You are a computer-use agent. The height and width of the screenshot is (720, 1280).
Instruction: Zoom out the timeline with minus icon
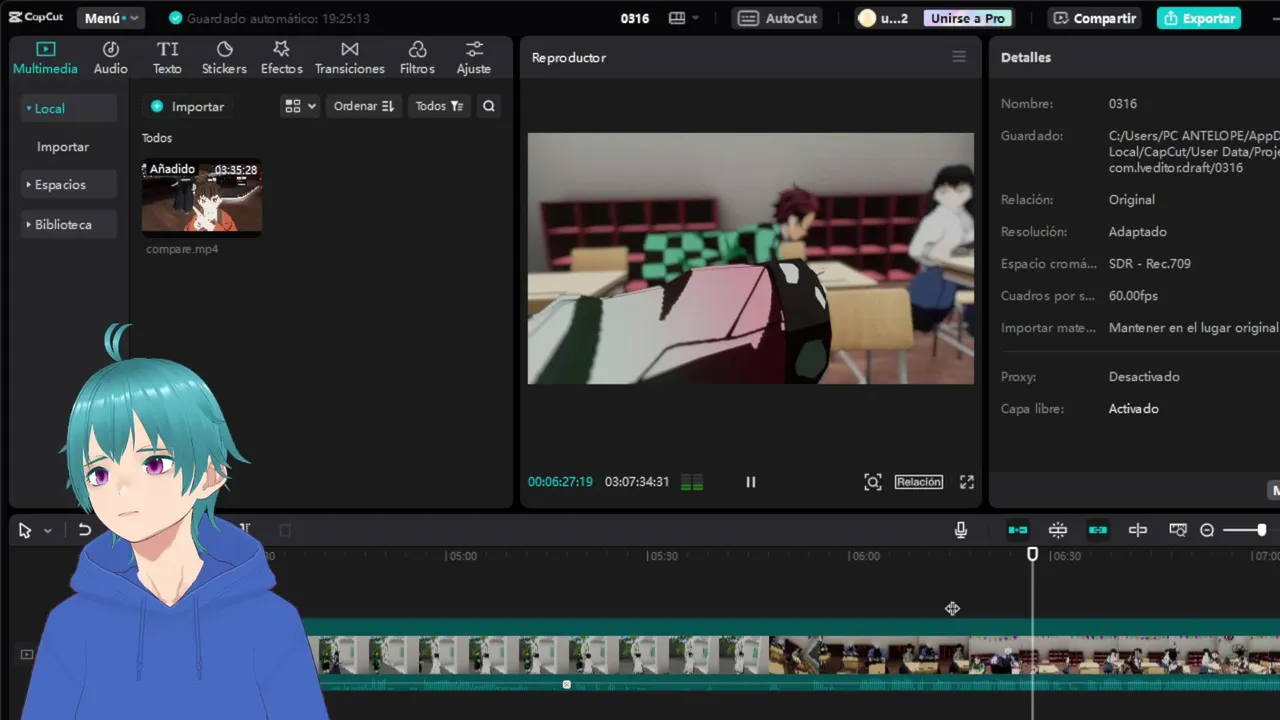(x=1207, y=530)
